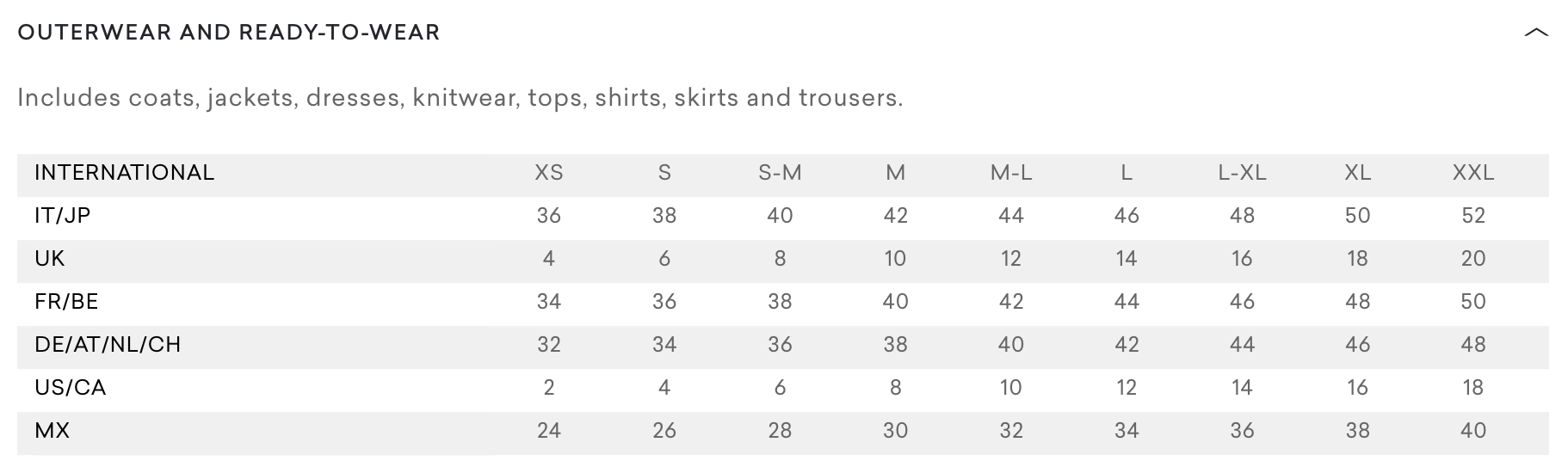Screen dimensions: 1568x473
Task: Click the INTERNATIONAL row header
Action: (124, 173)
